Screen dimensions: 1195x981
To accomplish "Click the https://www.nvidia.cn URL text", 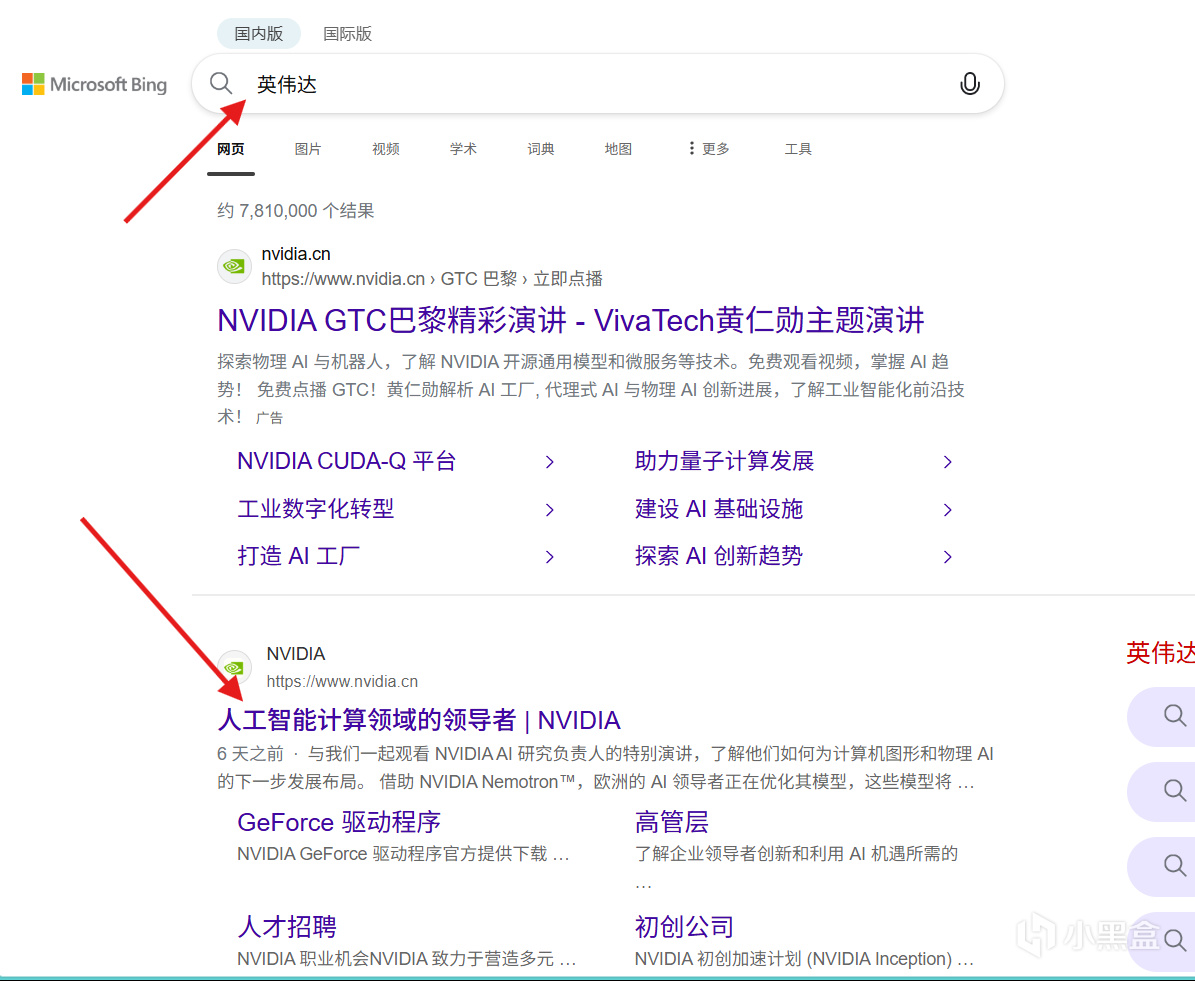I will [x=342, y=681].
